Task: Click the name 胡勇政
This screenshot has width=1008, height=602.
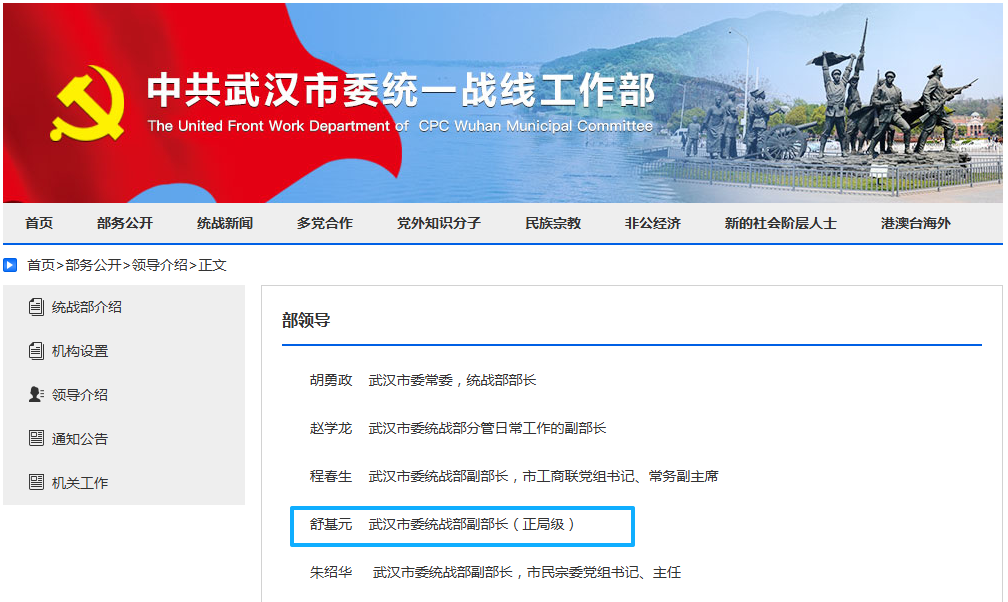Action: [x=331, y=380]
